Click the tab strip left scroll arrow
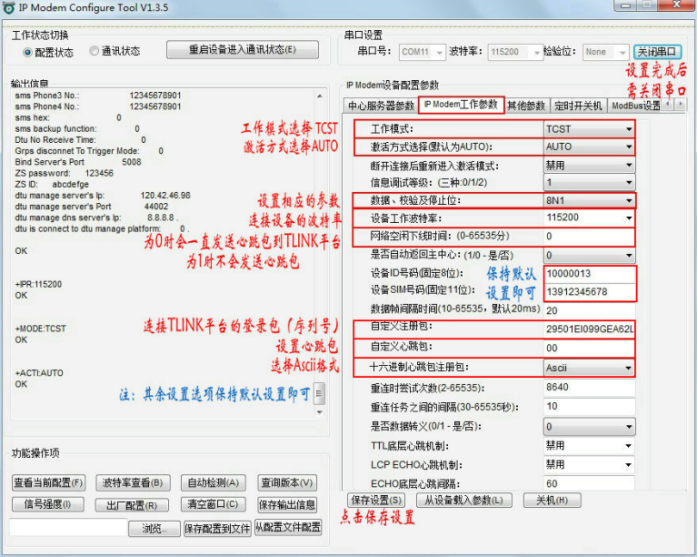Viewport: 698px width, 557px height. pos(670,103)
